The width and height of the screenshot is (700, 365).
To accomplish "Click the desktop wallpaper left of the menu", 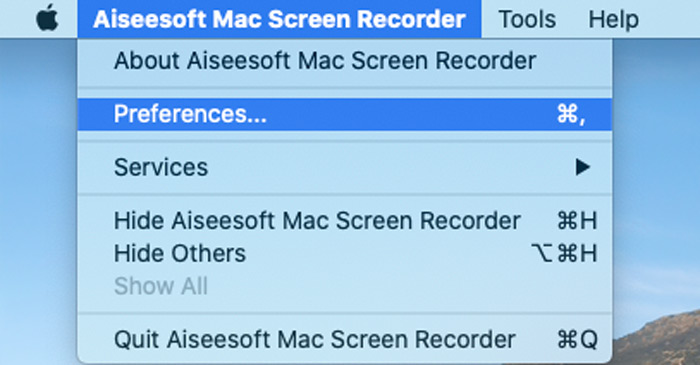I will (x=38, y=201).
